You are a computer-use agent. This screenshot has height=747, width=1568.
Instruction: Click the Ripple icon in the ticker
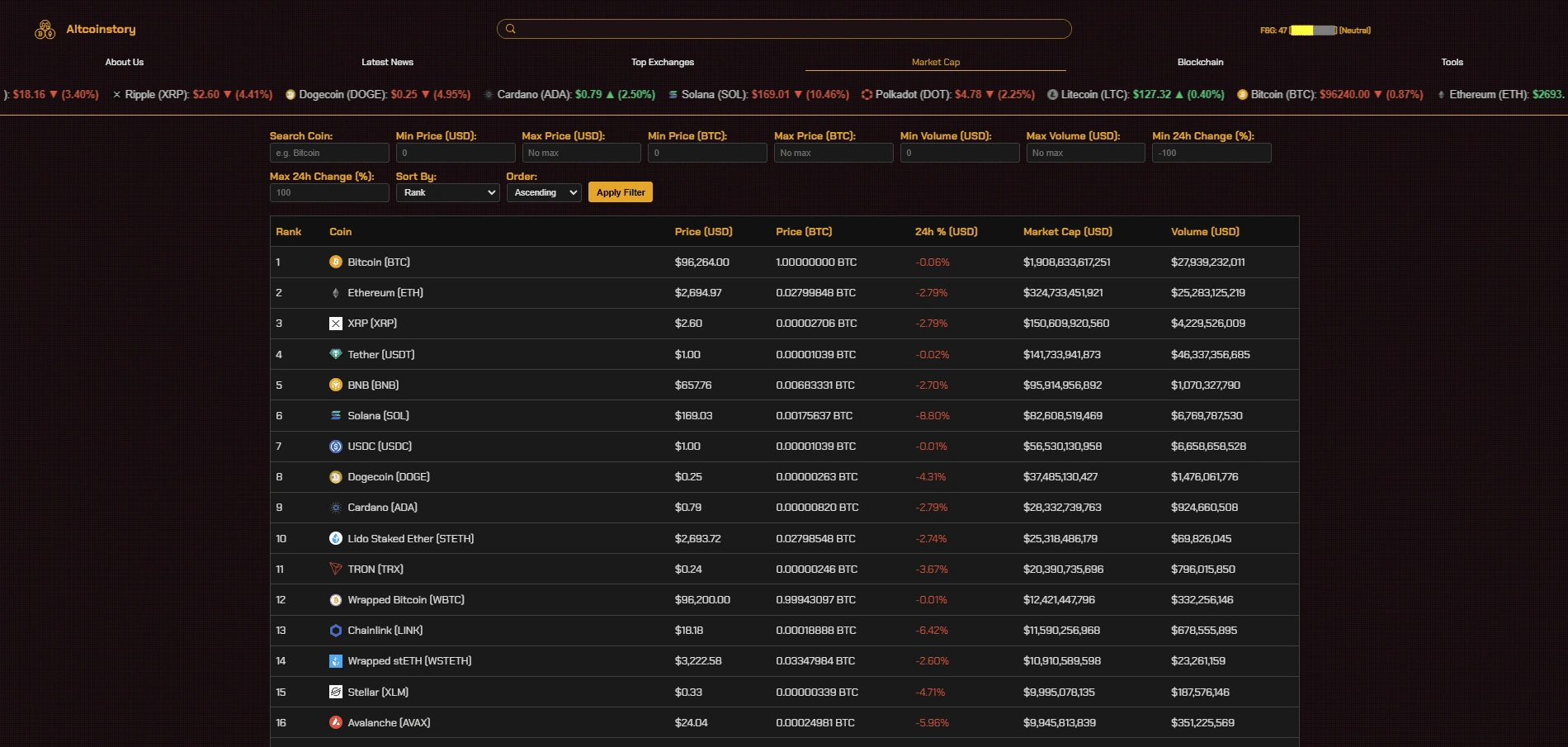(116, 95)
